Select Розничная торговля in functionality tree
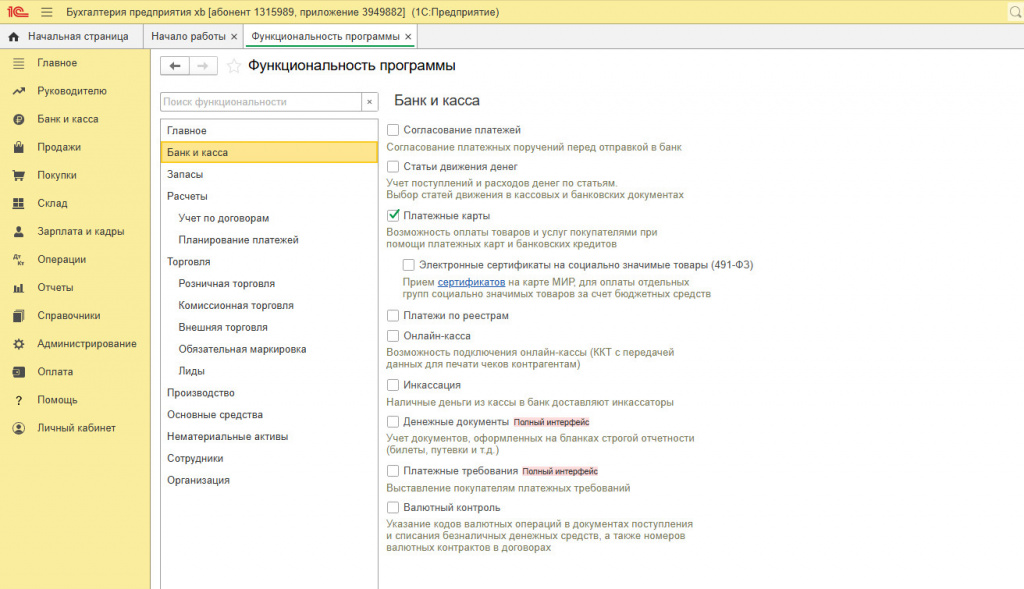Image resolution: width=1024 pixels, height=589 pixels. point(227,283)
